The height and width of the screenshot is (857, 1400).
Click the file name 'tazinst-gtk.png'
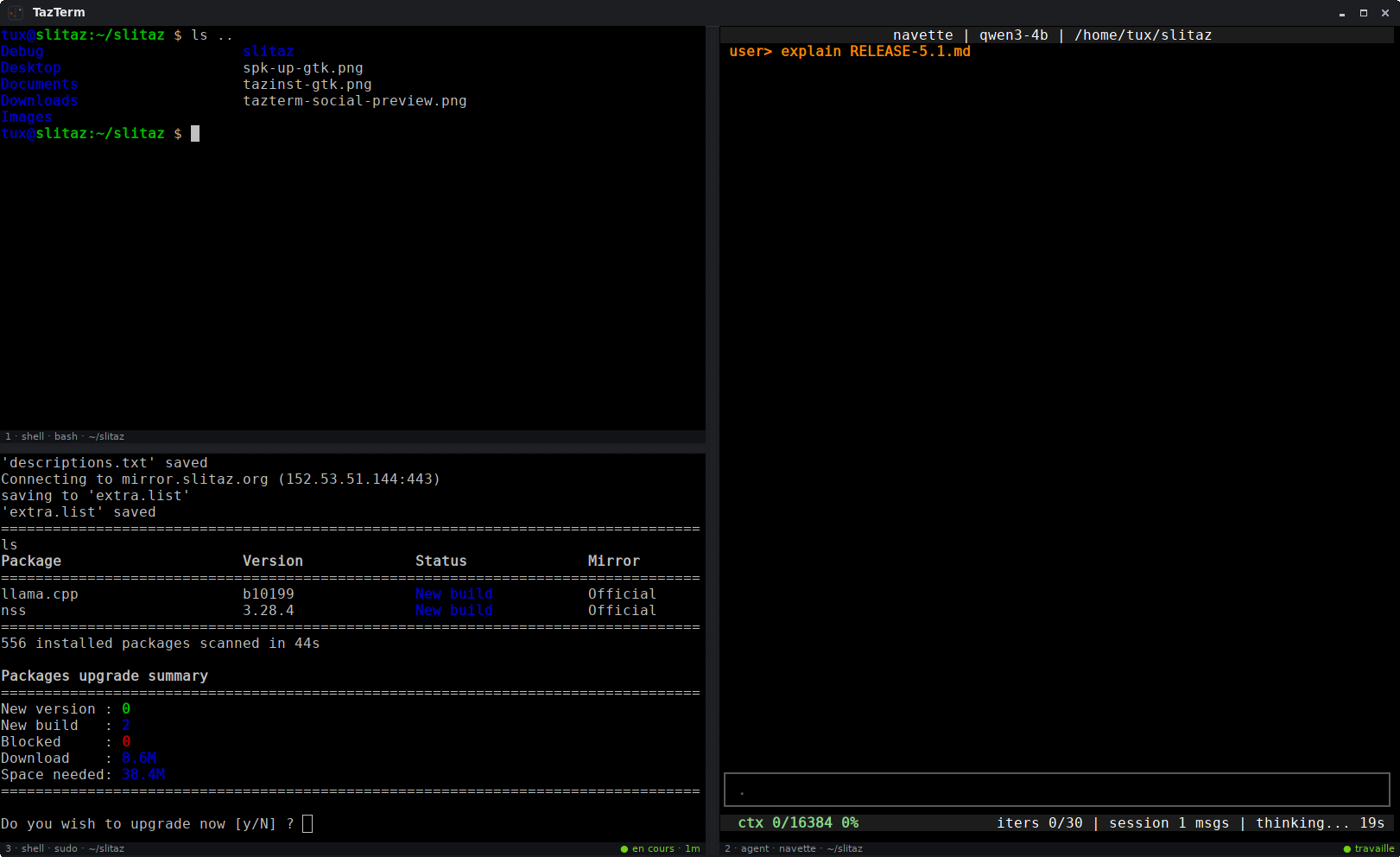click(x=307, y=85)
